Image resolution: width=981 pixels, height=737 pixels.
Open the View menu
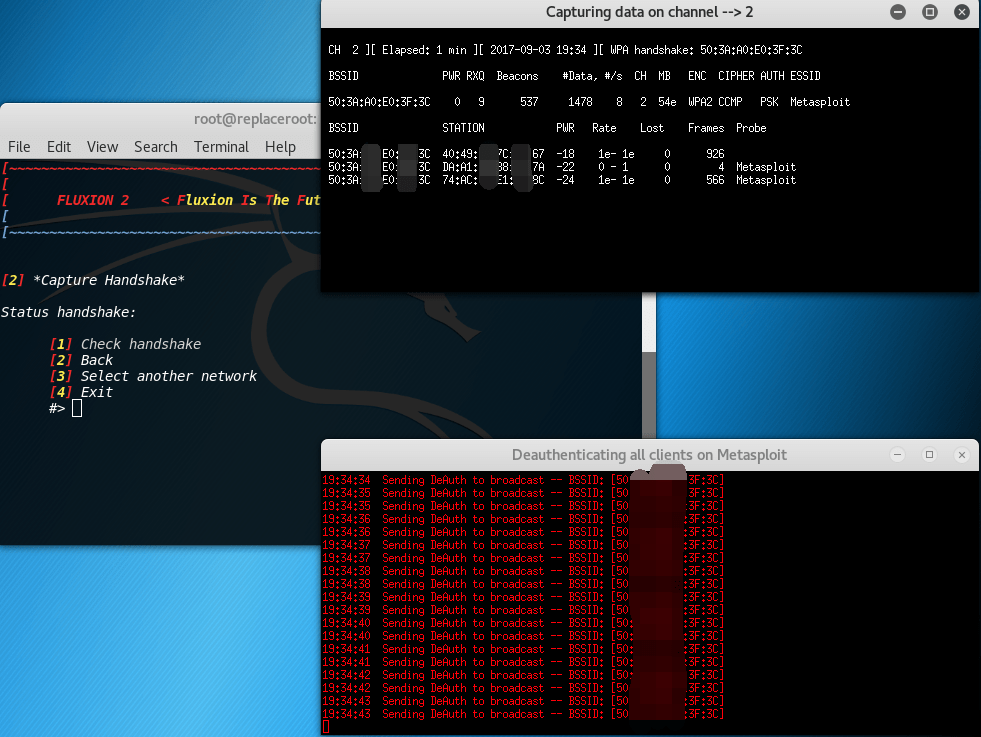(102, 146)
